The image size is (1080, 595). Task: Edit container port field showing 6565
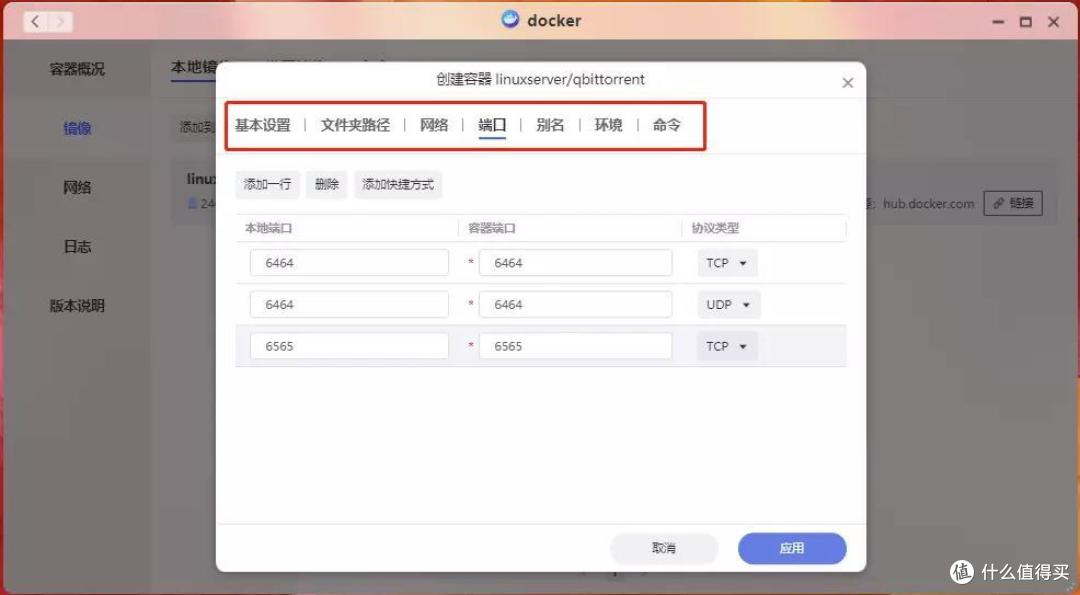pyautogui.click(x=575, y=346)
